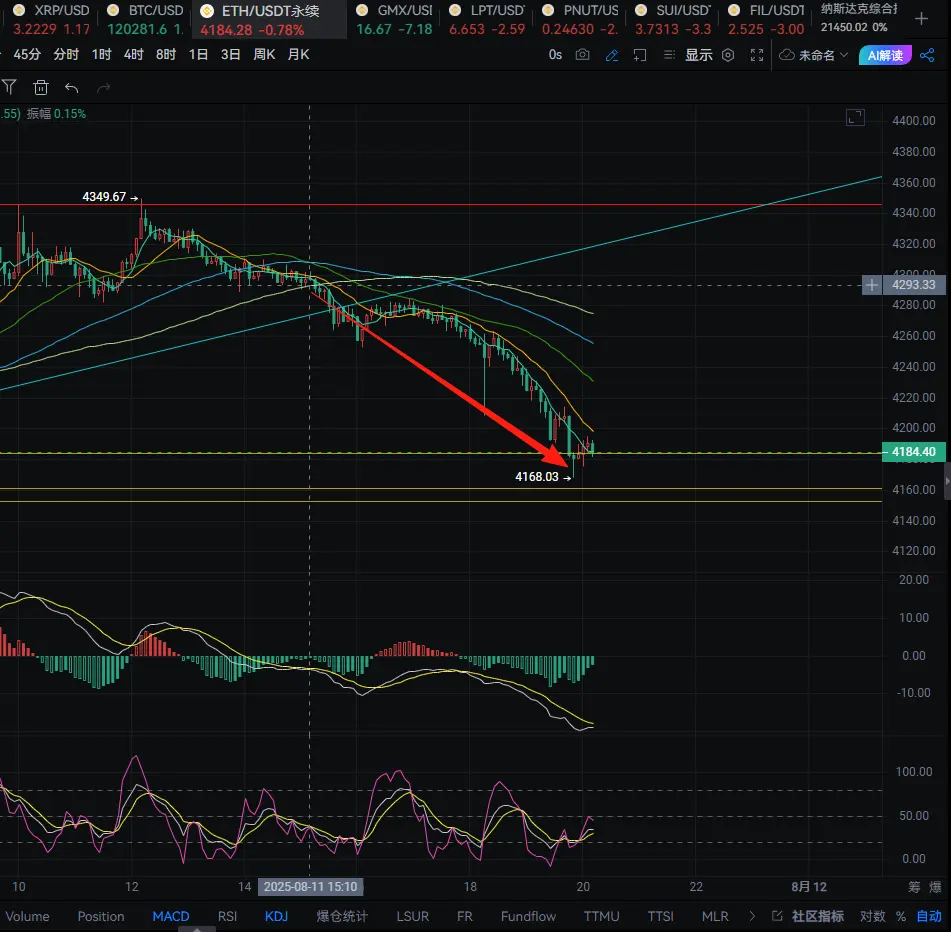Open the 纳斯达克综合 index tab
951x932 pixels.
859,18
